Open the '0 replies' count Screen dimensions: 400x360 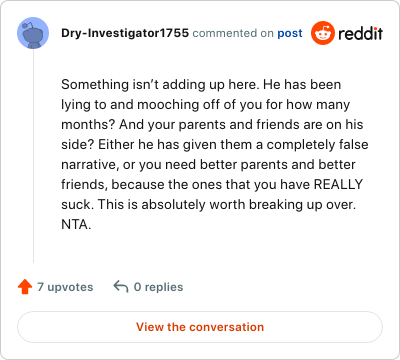[x=158, y=287]
